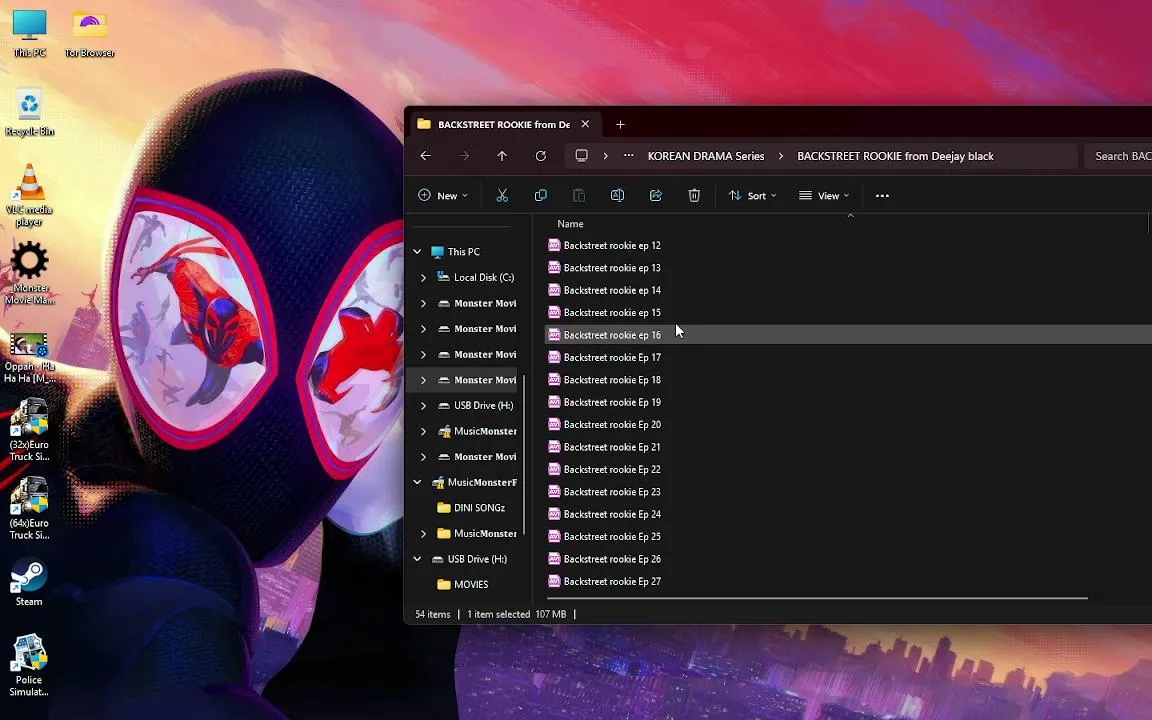Image resolution: width=1152 pixels, height=720 pixels.
Task: Select Local Disk (C:) in sidebar
Action: coord(476,277)
